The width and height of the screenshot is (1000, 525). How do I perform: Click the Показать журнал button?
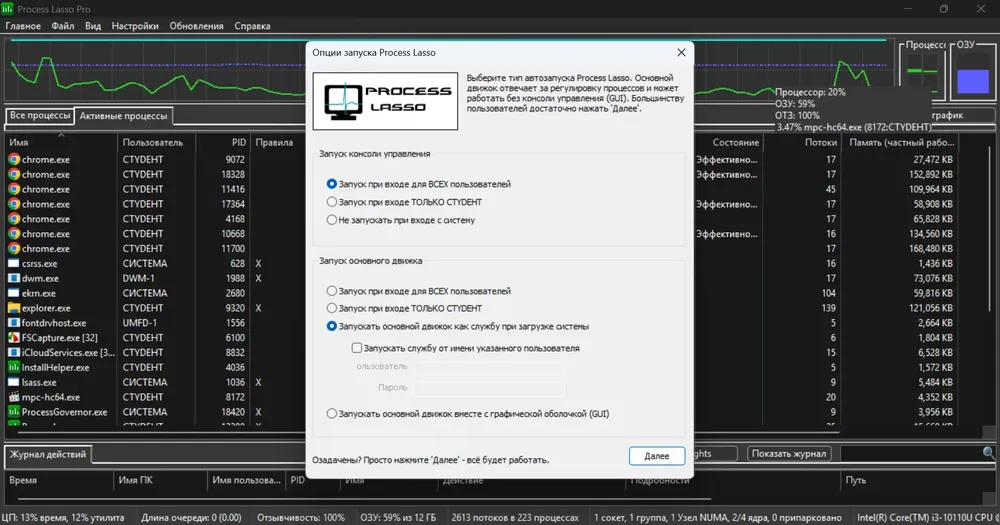pos(789,454)
